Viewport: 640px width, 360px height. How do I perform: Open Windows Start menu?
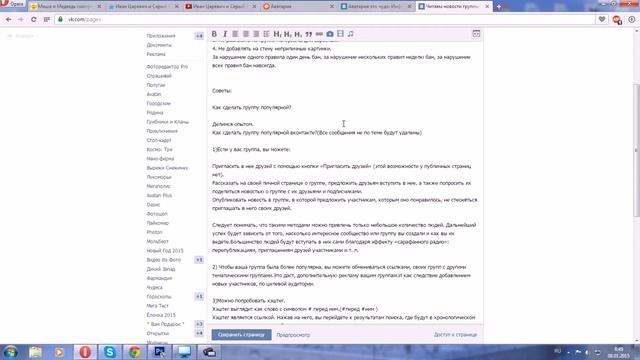tap(10, 352)
